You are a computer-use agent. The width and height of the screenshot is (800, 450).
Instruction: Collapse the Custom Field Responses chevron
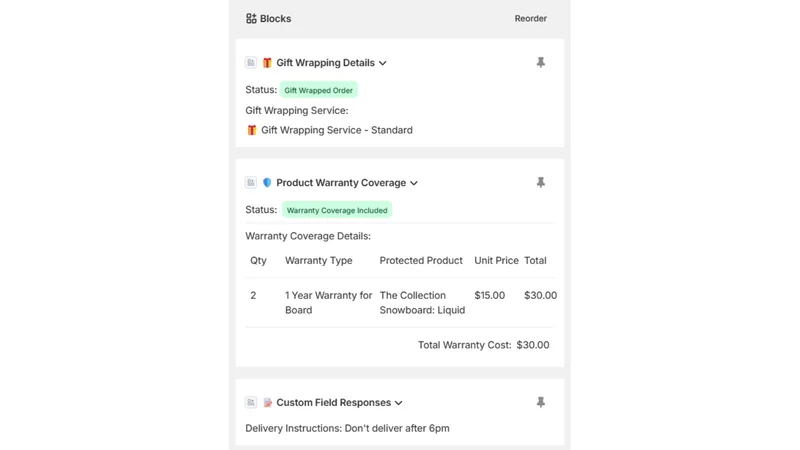398,403
